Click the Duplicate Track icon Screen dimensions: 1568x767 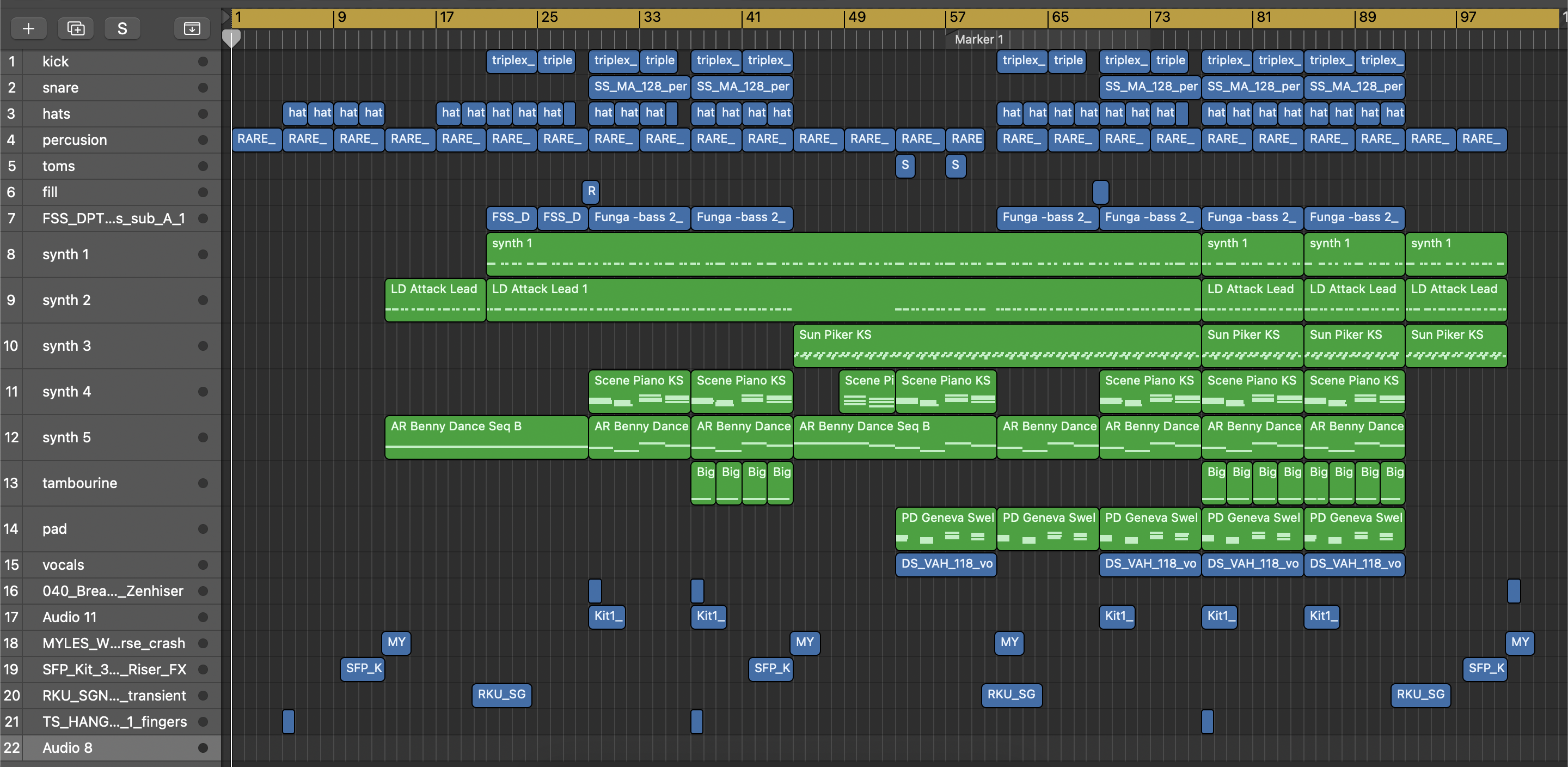click(76, 28)
